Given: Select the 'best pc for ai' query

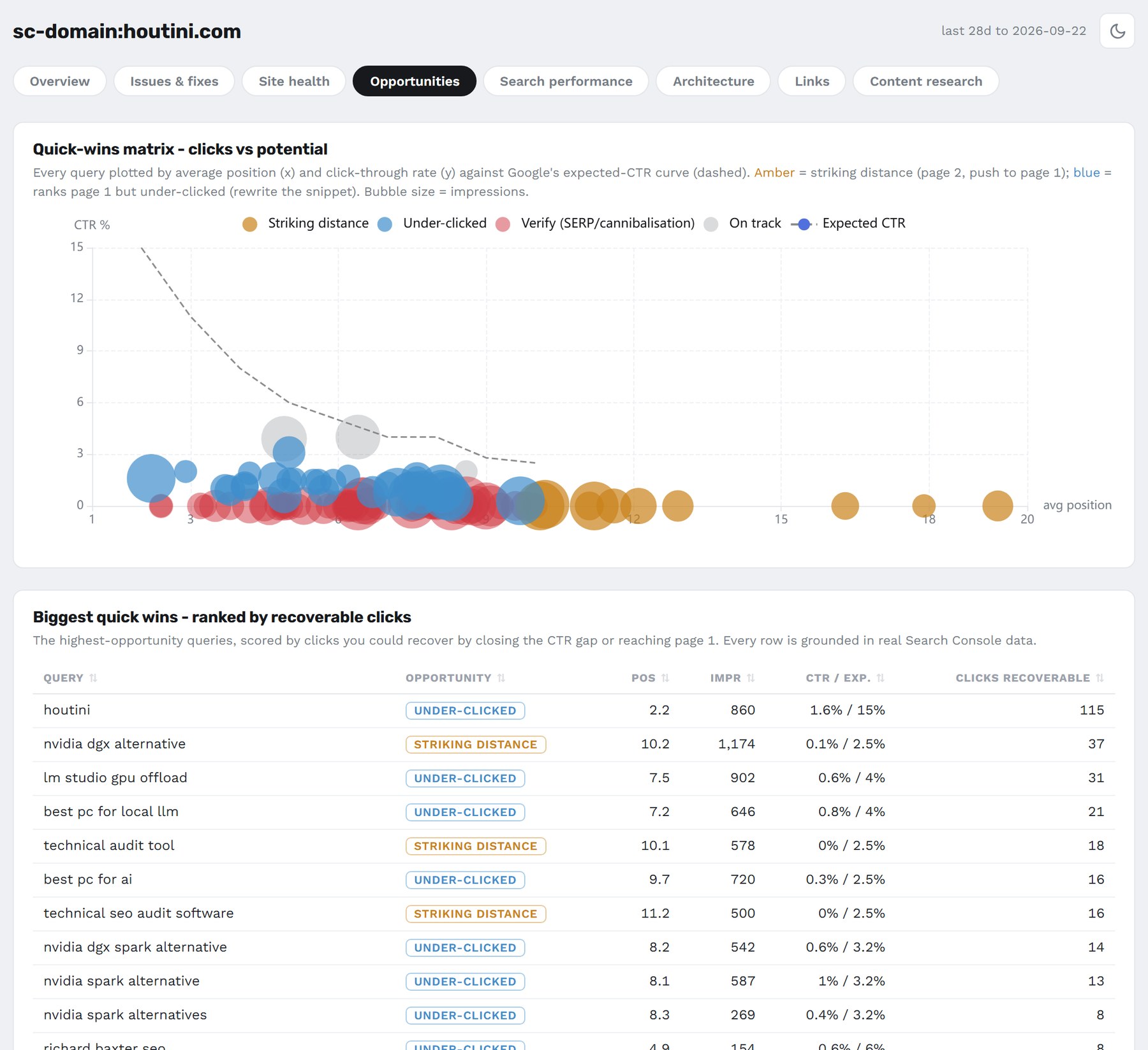Looking at the screenshot, I should pos(88,879).
